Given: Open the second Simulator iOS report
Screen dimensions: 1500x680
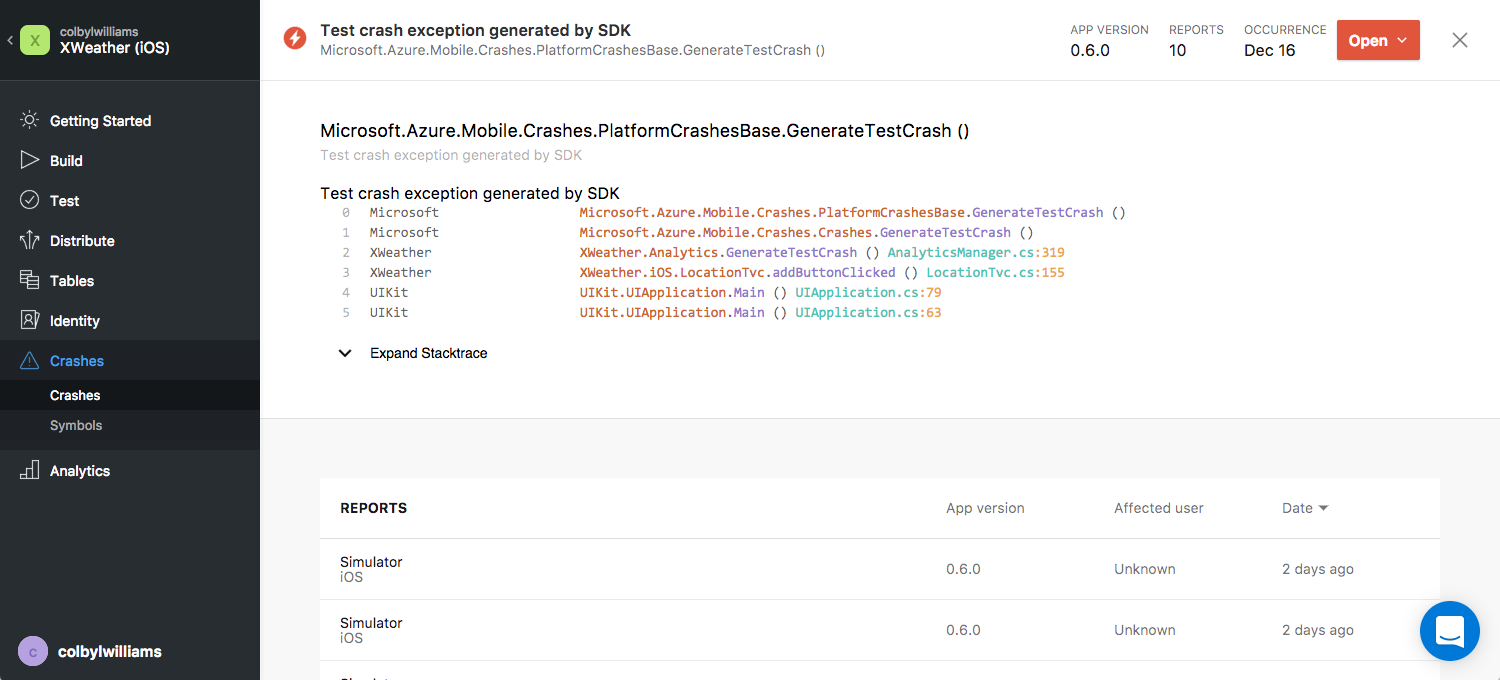Looking at the screenshot, I should tap(880, 630).
